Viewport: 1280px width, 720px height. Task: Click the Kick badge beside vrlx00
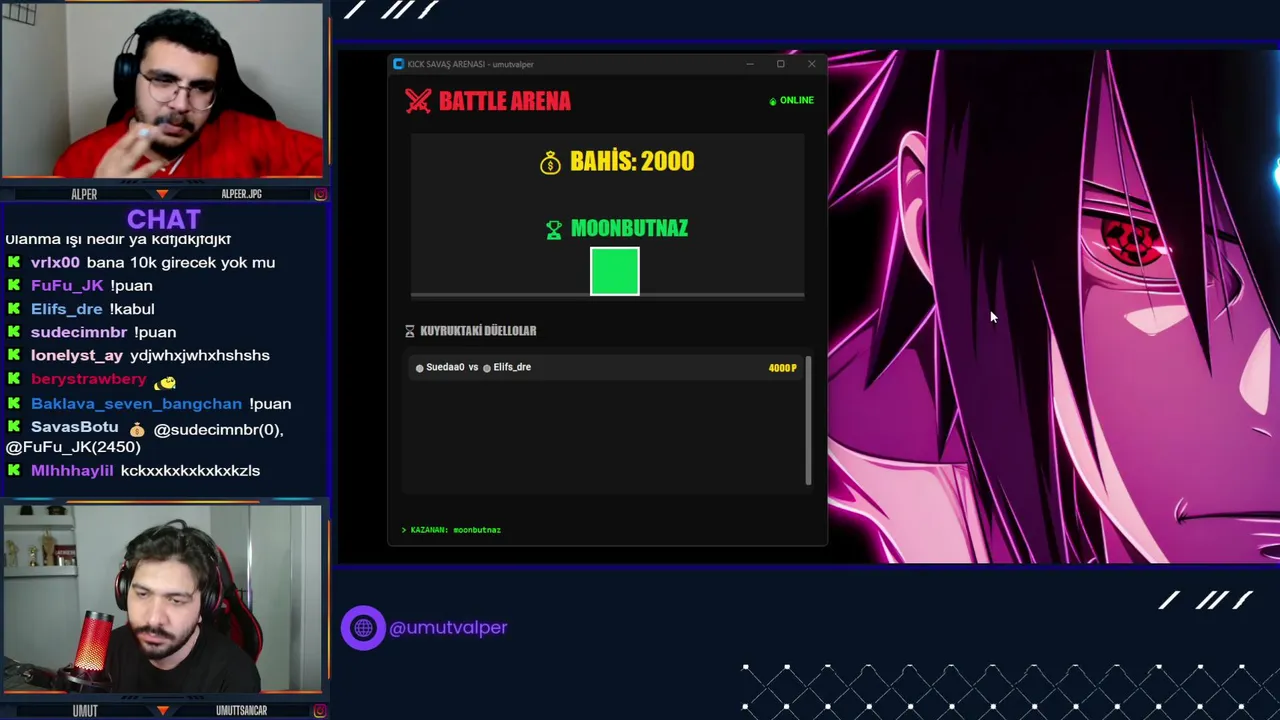14,262
